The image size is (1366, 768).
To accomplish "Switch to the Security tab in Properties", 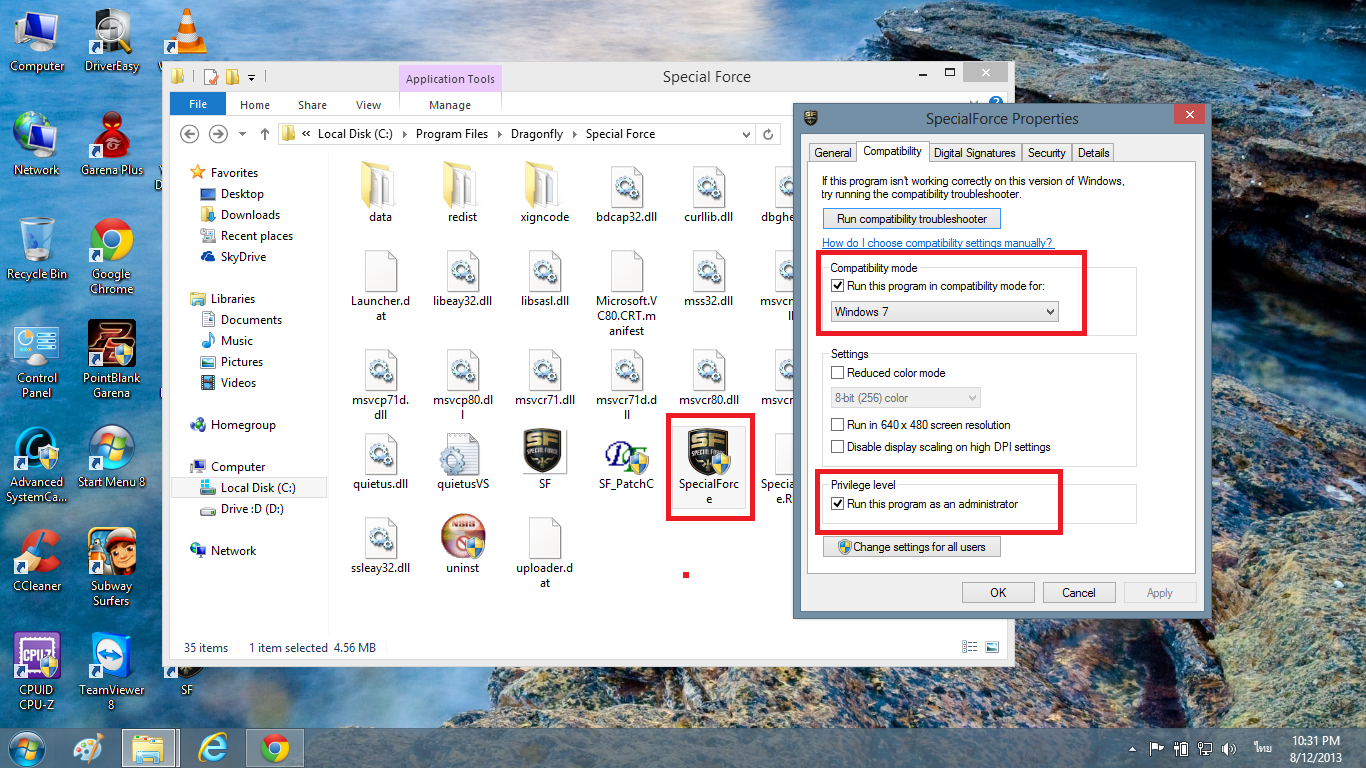I will click(x=1046, y=153).
